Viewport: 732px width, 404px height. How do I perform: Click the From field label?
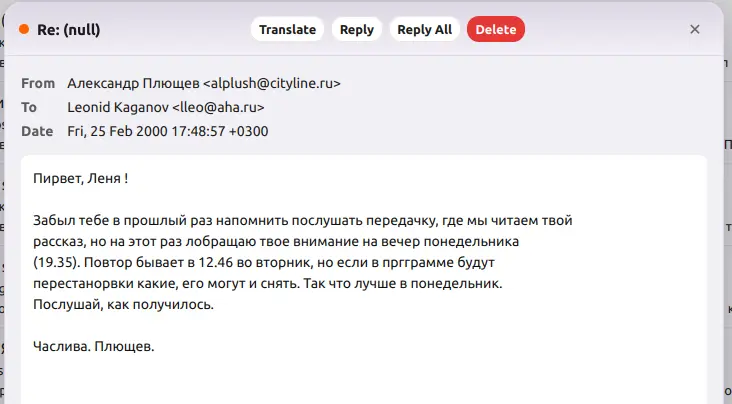(38, 83)
